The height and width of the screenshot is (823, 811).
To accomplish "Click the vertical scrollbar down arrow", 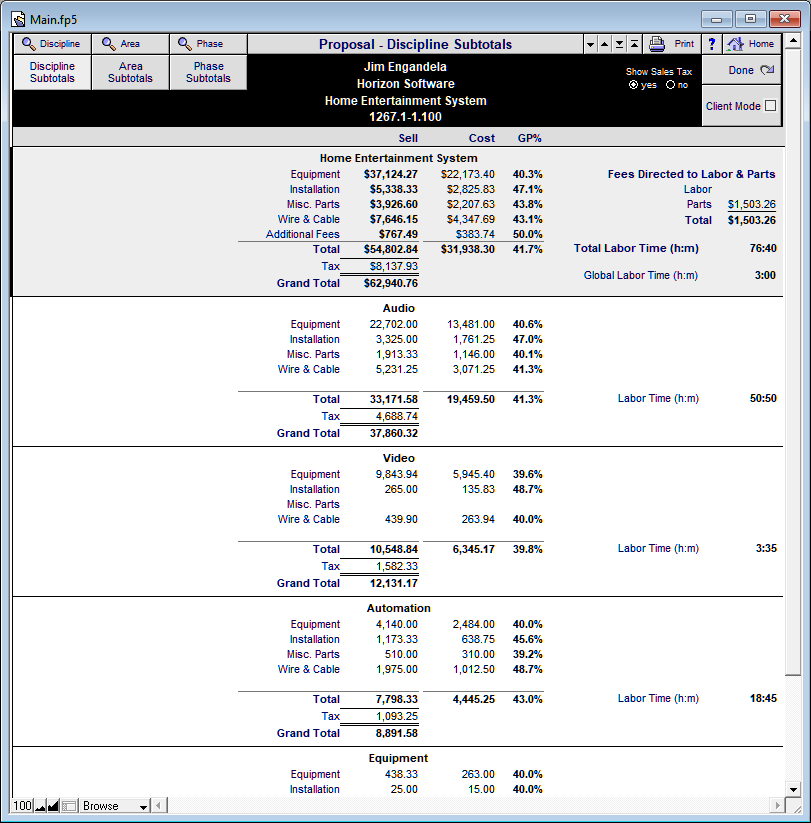I will pos(793,789).
